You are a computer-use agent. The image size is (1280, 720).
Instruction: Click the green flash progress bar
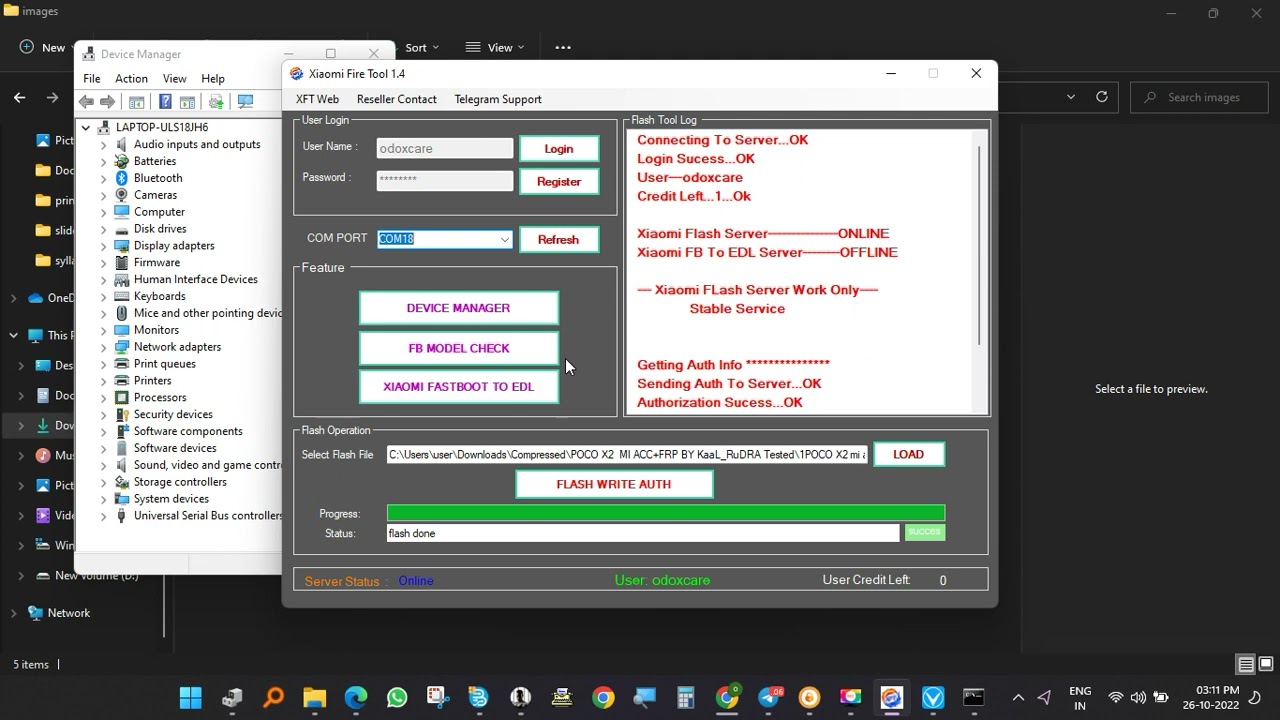(666, 513)
